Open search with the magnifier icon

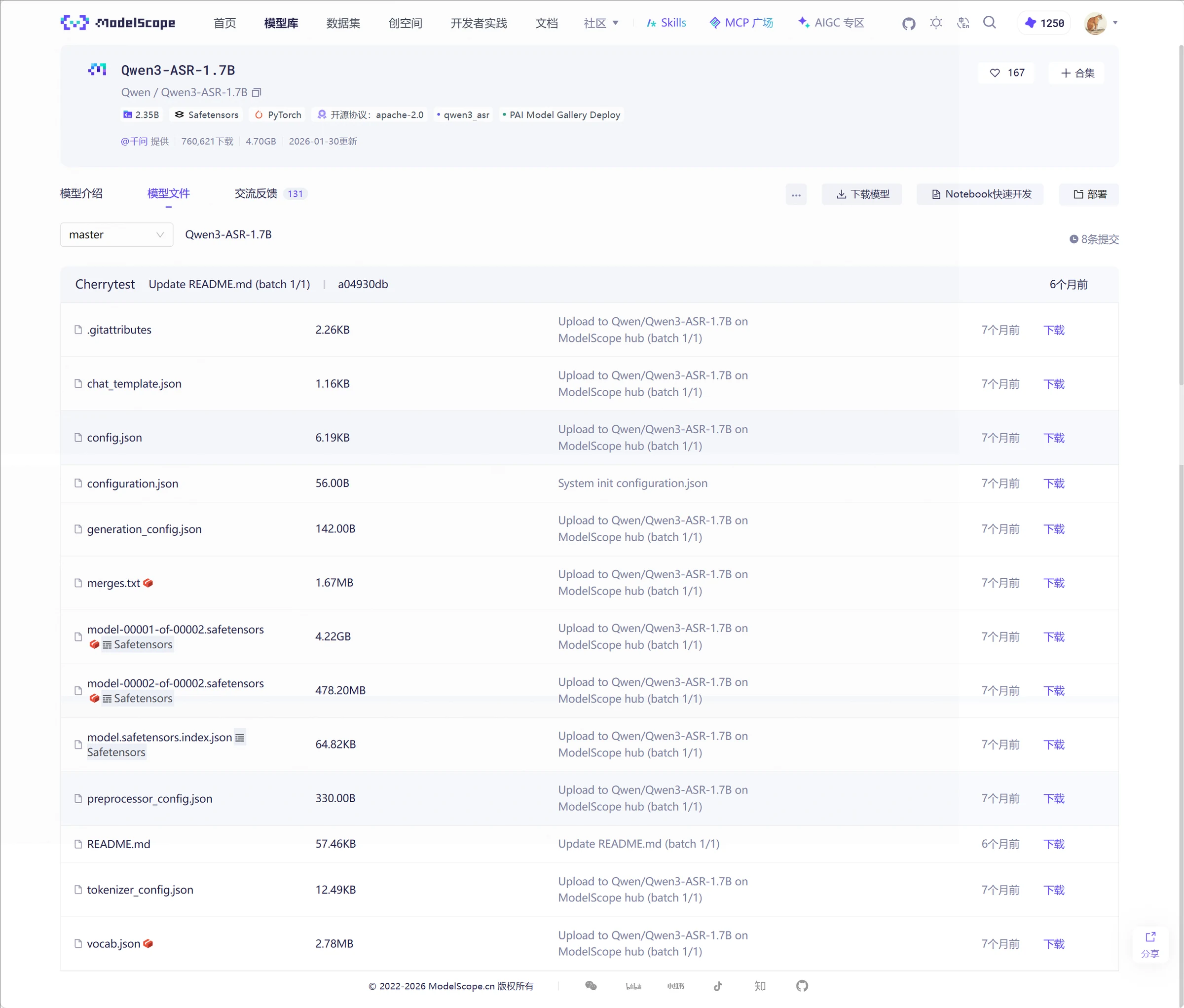[x=990, y=22]
